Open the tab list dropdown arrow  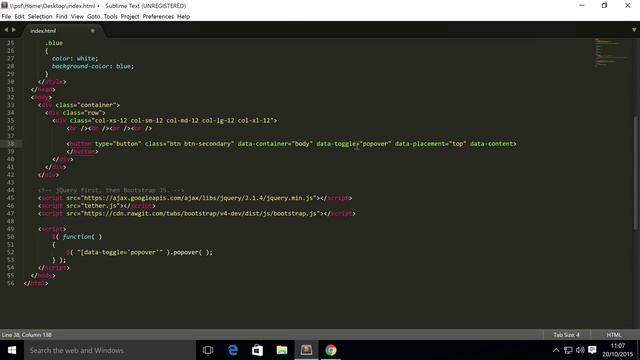(x=634, y=30)
